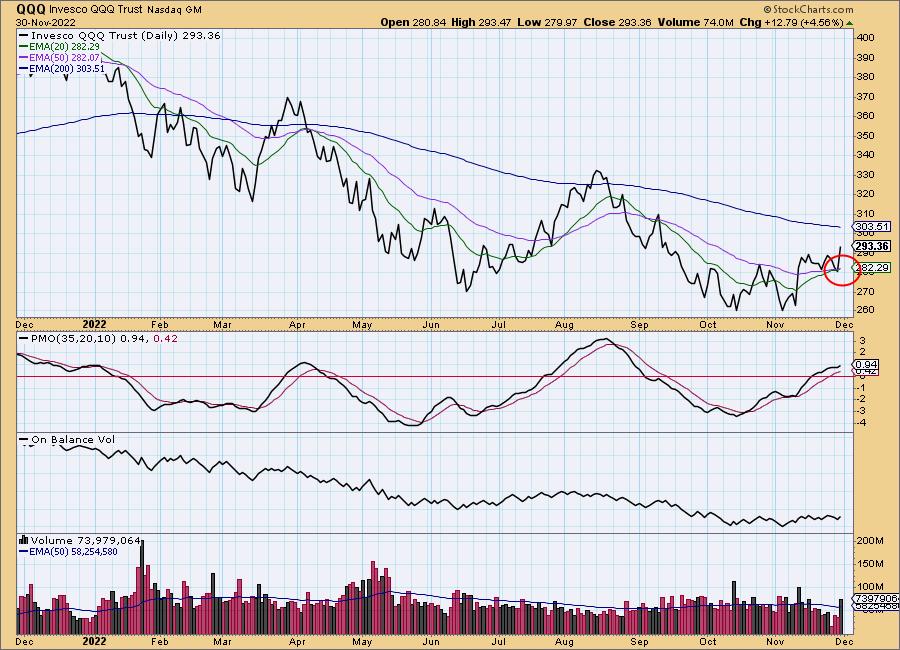
Task: Click the Sep label under the volume panel
Action: (x=639, y=641)
